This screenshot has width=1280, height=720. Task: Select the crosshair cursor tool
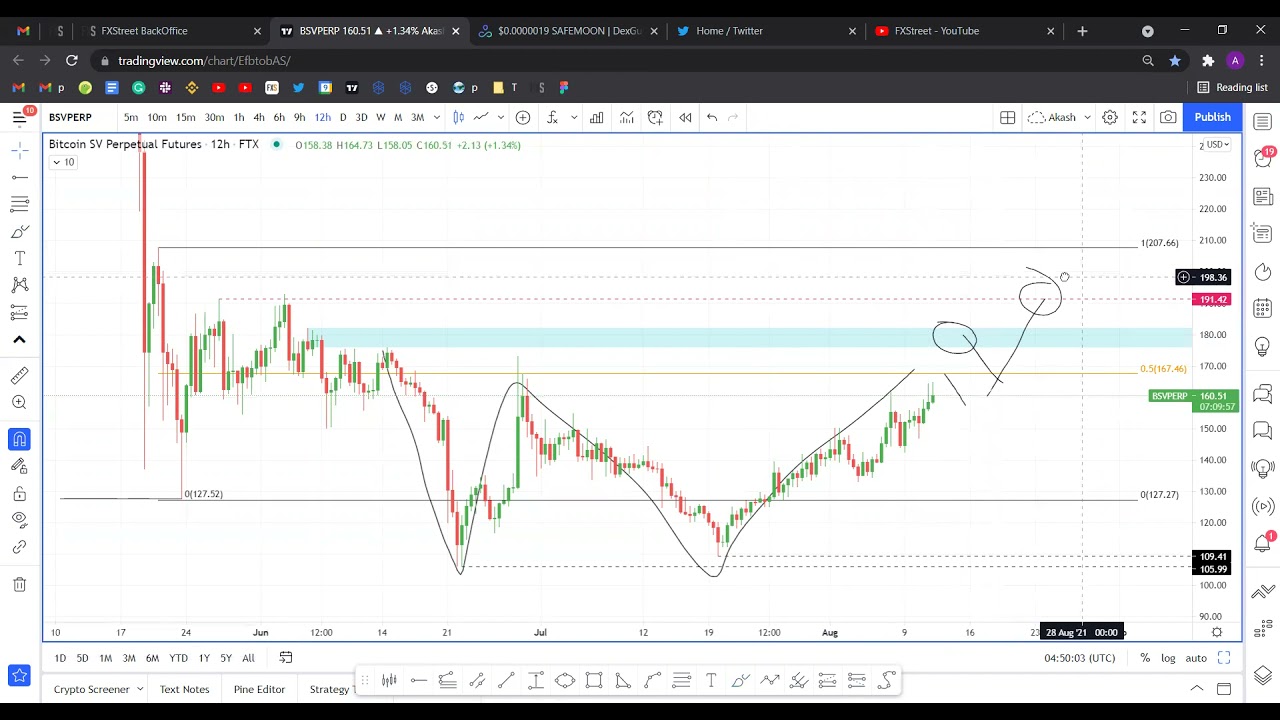[x=19, y=151]
